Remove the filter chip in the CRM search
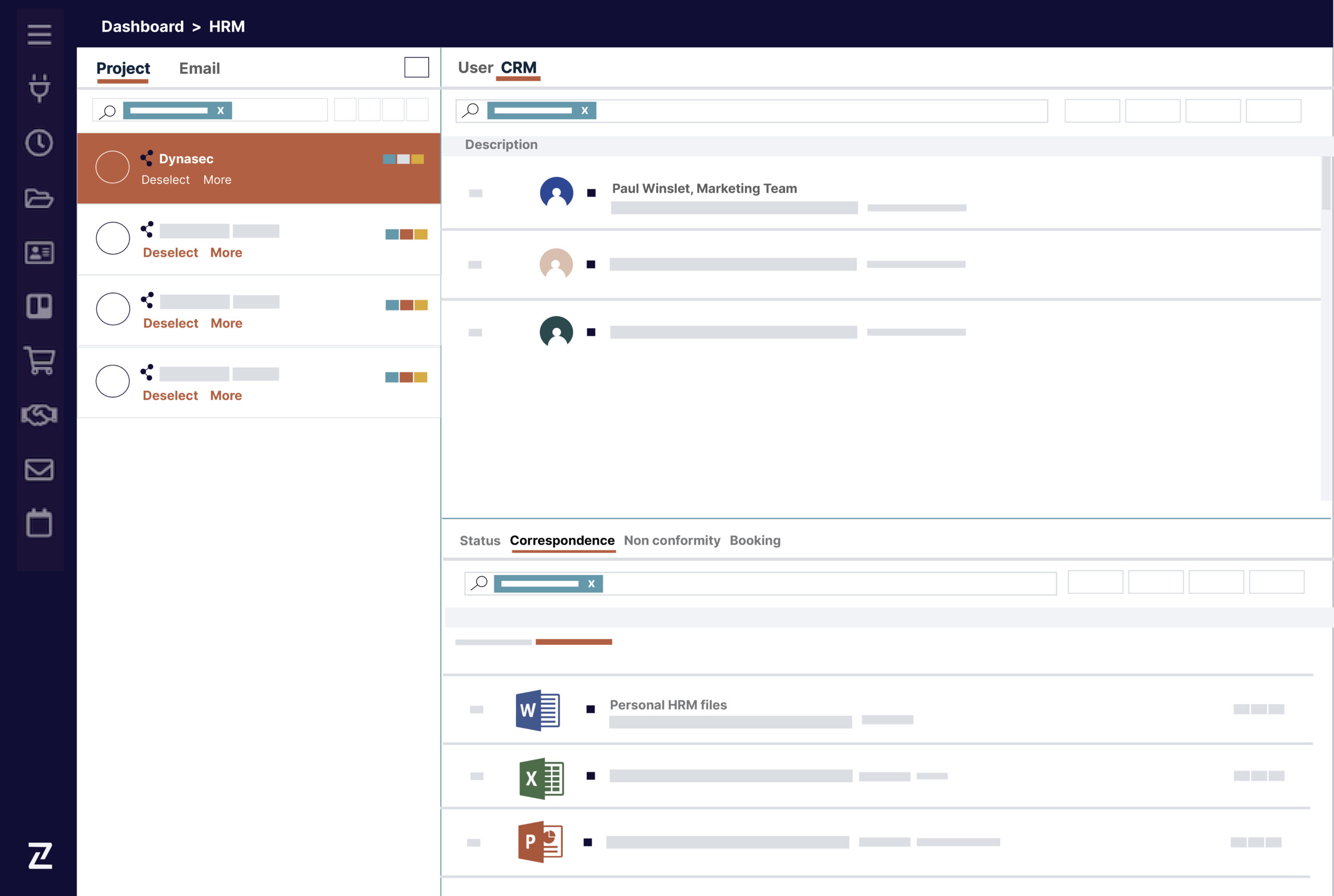The width and height of the screenshot is (1334, 896). pos(585,111)
